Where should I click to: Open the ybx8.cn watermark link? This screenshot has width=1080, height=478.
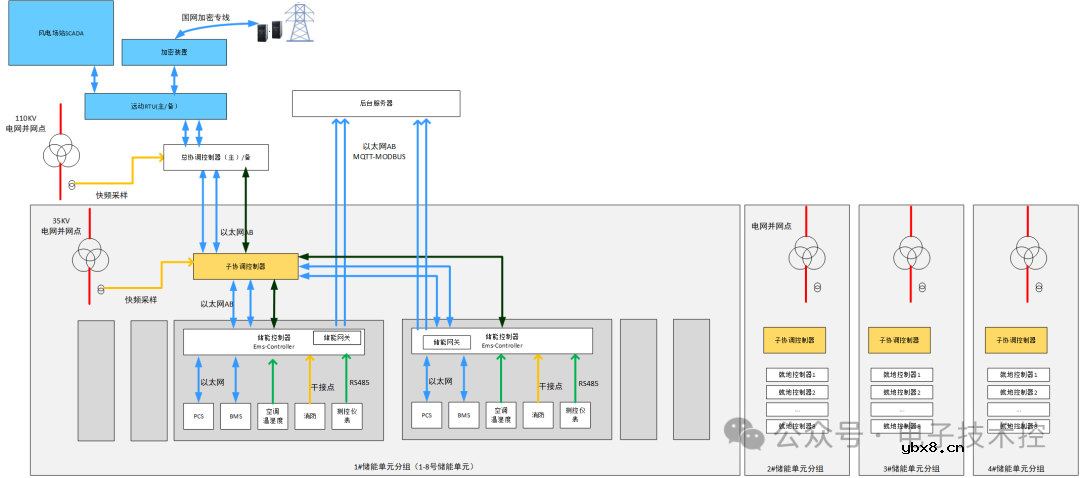(x=931, y=448)
